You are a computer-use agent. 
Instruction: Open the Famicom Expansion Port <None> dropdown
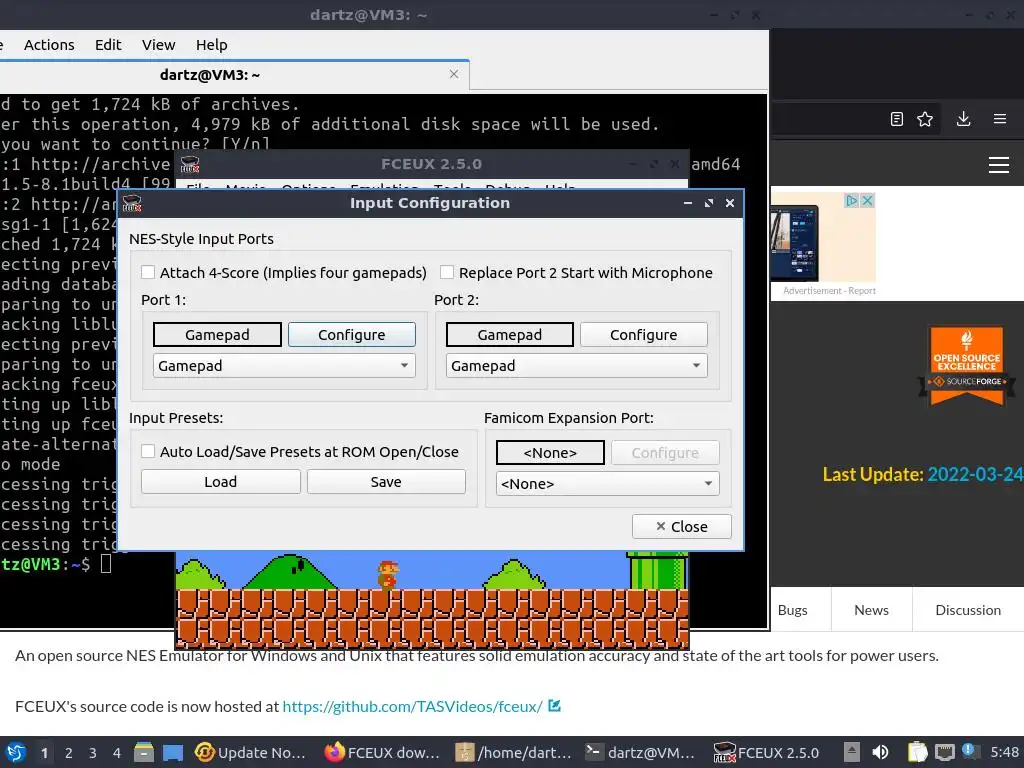click(607, 484)
